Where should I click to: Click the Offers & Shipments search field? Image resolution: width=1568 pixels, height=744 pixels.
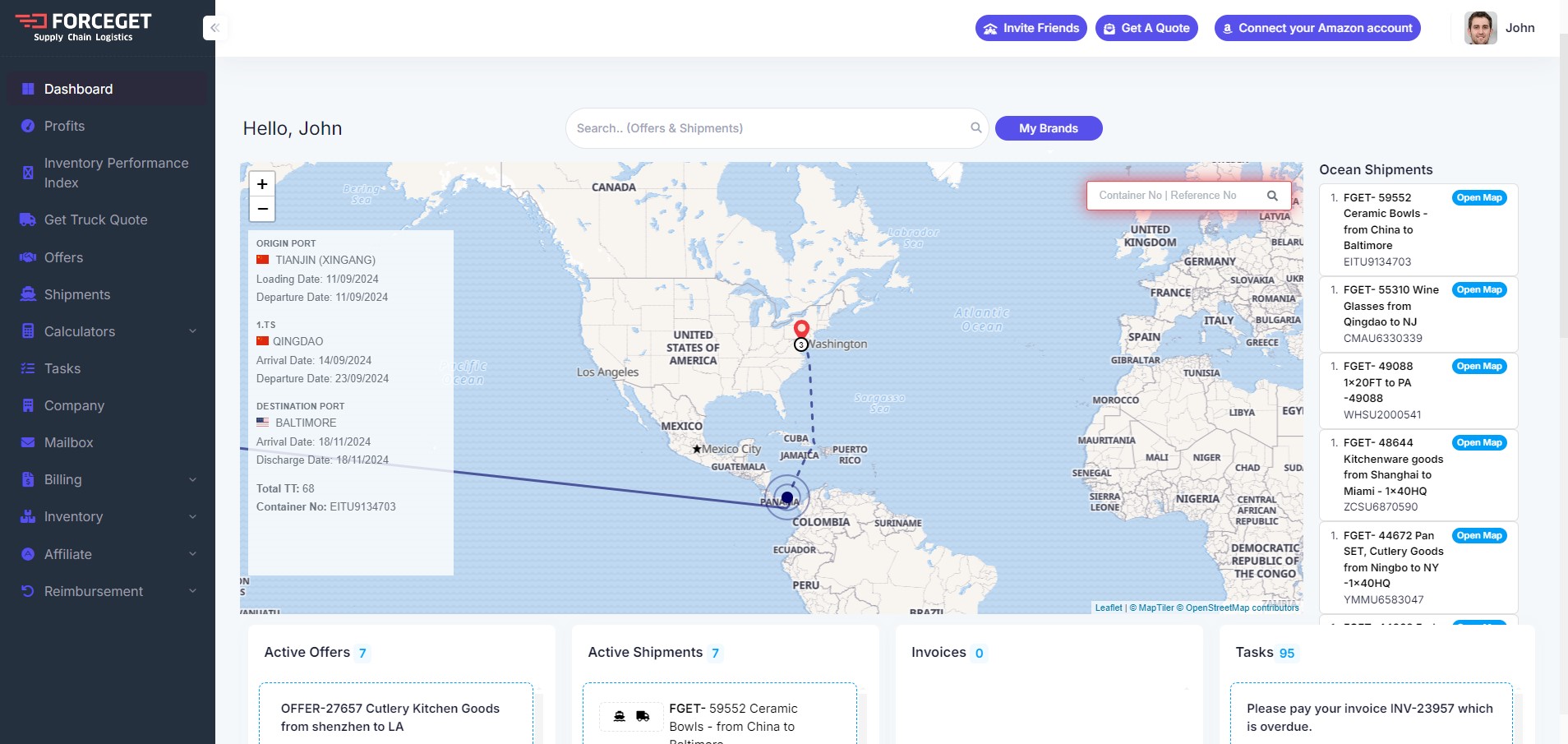764,128
